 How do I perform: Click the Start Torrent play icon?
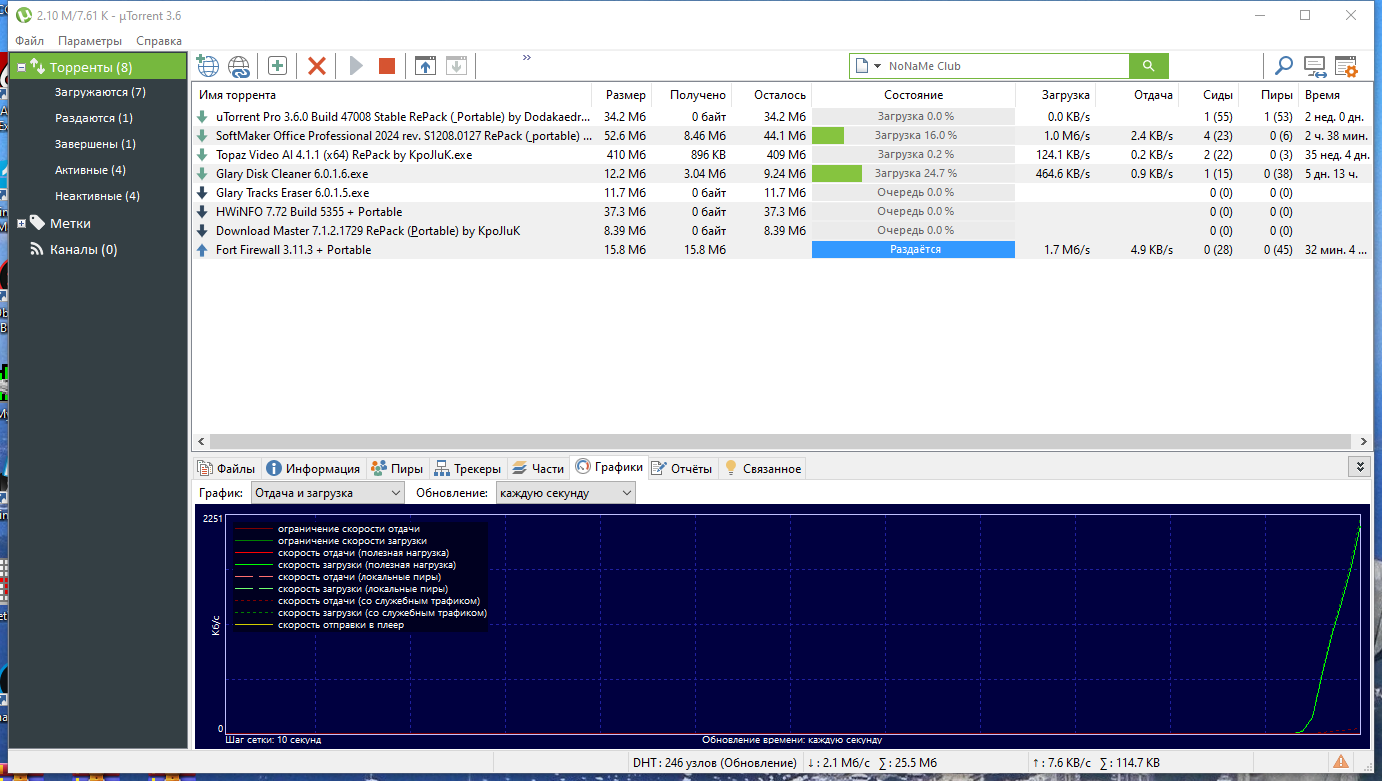(356, 66)
